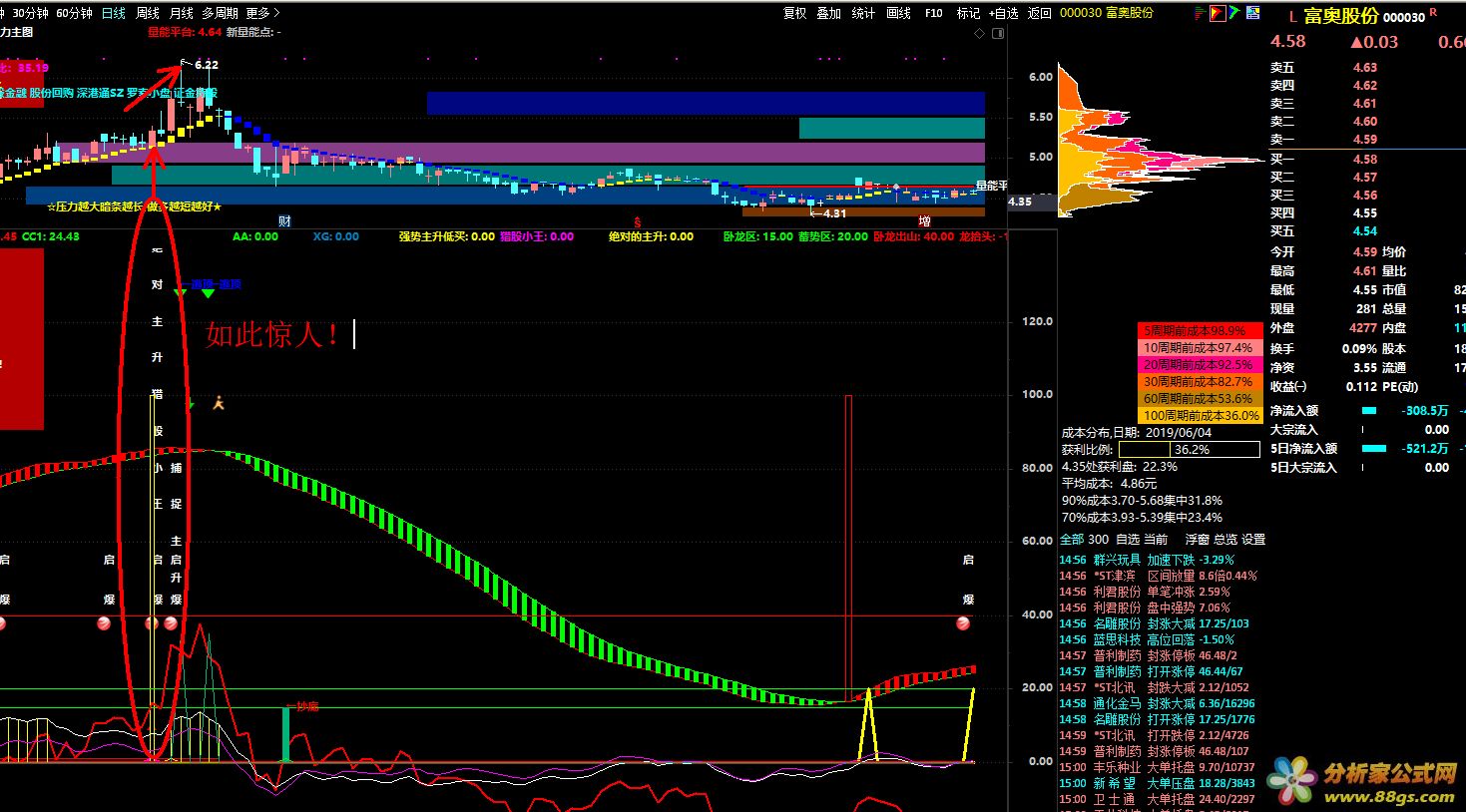
Task: Select the 月线 monthly period
Action: (181, 13)
